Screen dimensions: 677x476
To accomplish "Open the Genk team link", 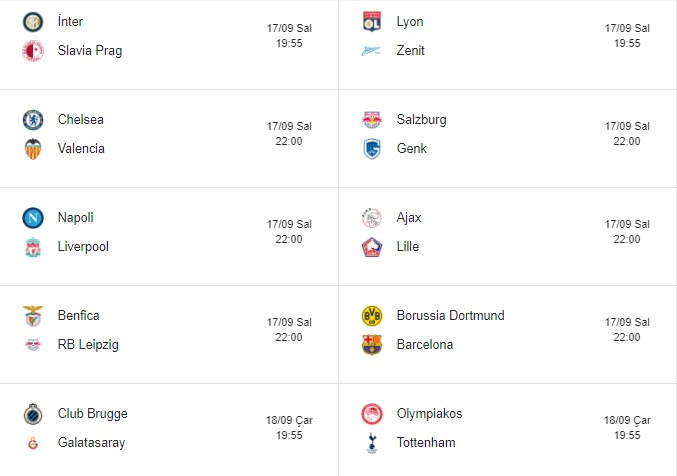I will [411, 149].
